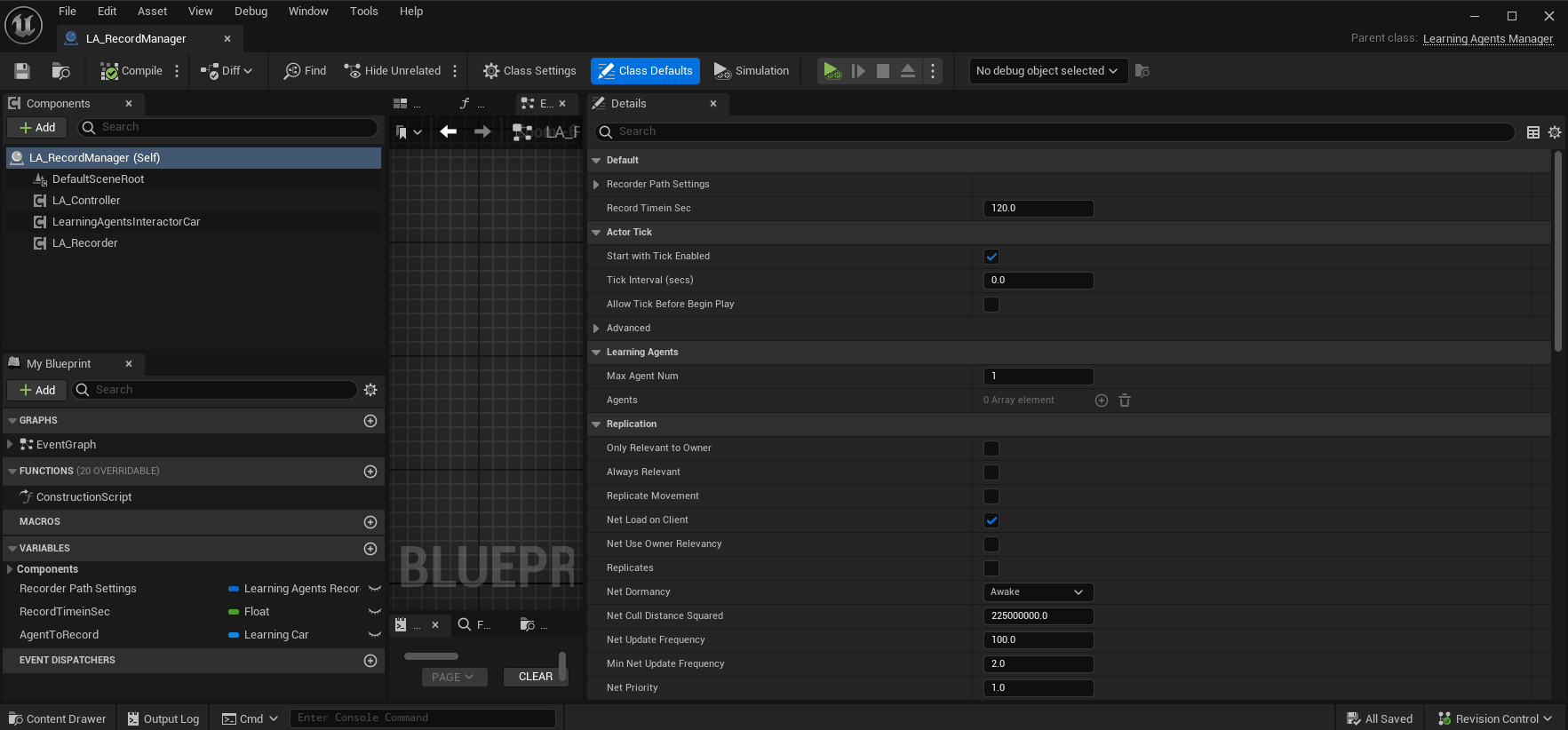Play the level in editor
This screenshot has width=1568, height=730.
[x=832, y=71]
